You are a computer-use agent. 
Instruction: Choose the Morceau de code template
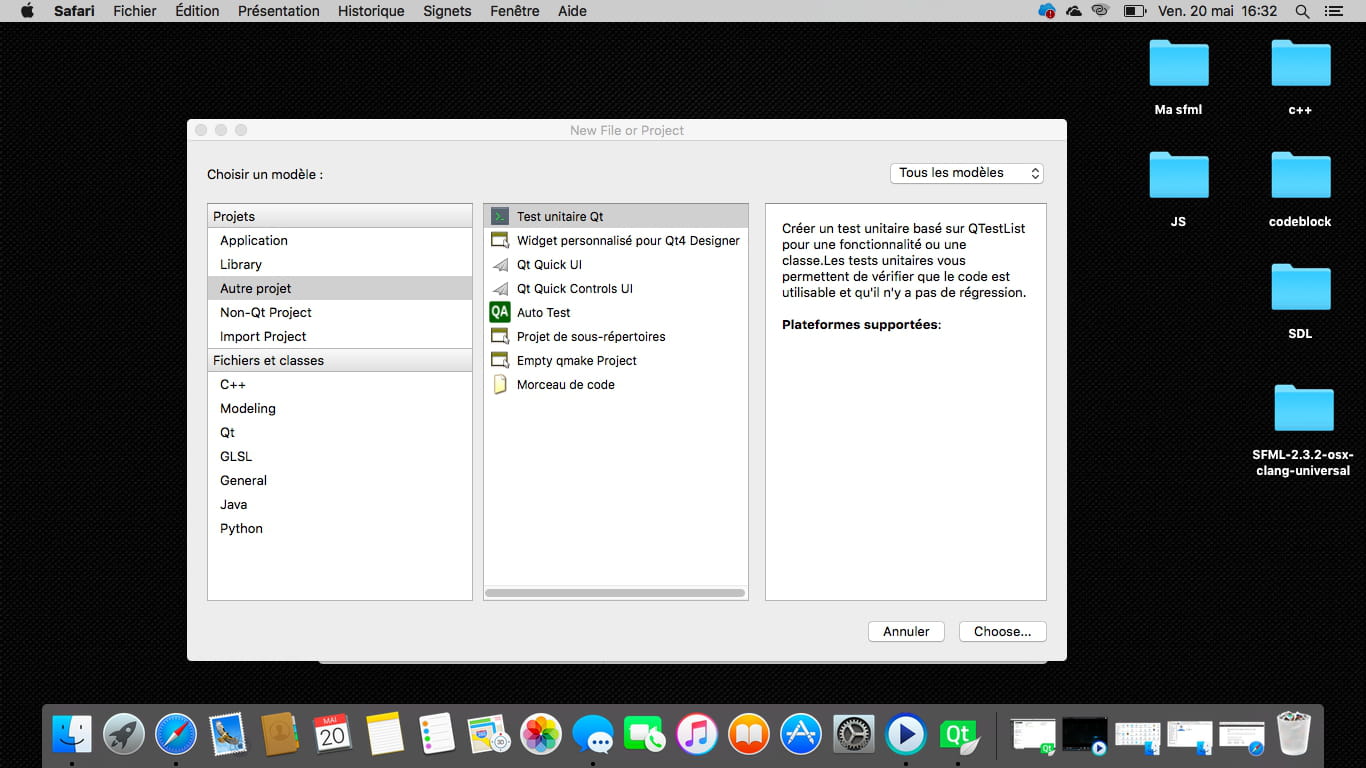click(x=616, y=384)
